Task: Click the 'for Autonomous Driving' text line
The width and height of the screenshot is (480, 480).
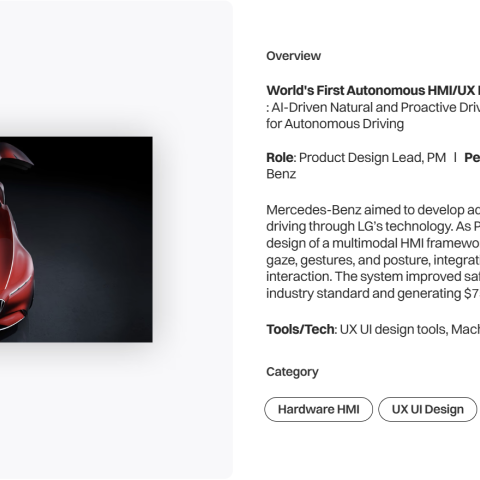Action: [335, 124]
